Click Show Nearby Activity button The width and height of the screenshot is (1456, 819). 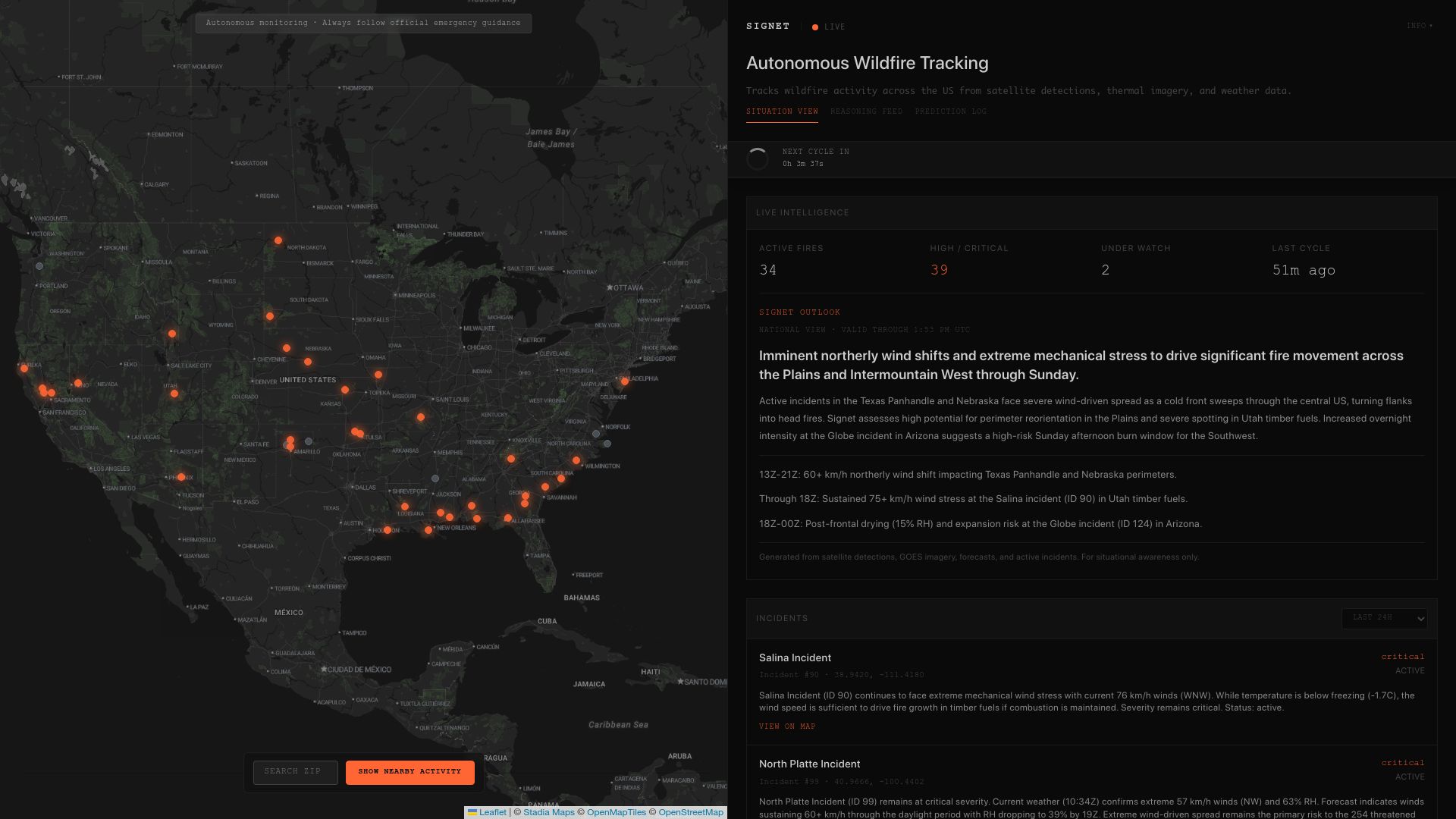(409, 772)
